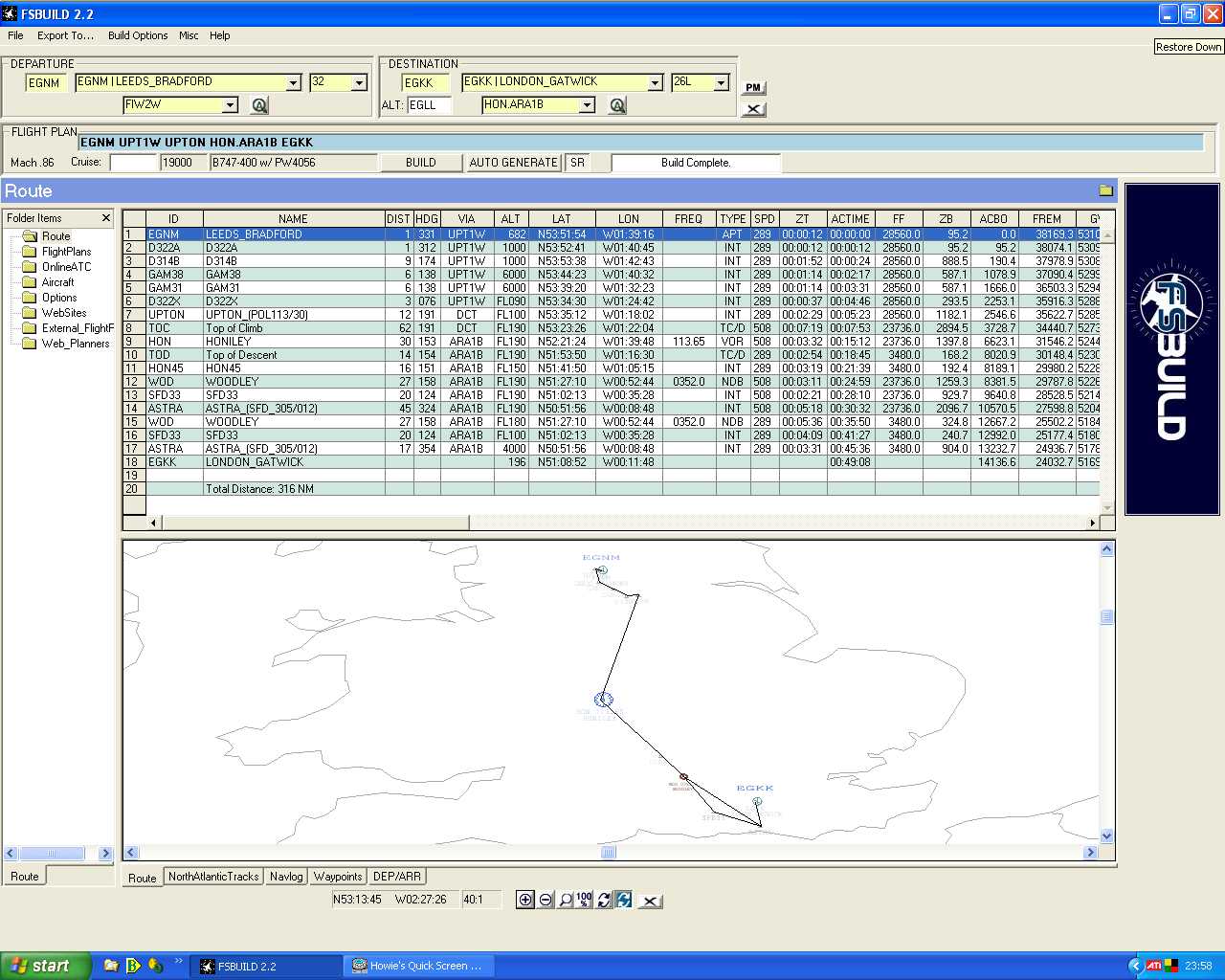Click the map horizontal scrollbar thumb
Screen dimensions: 1225x980
tap(609, 853)
